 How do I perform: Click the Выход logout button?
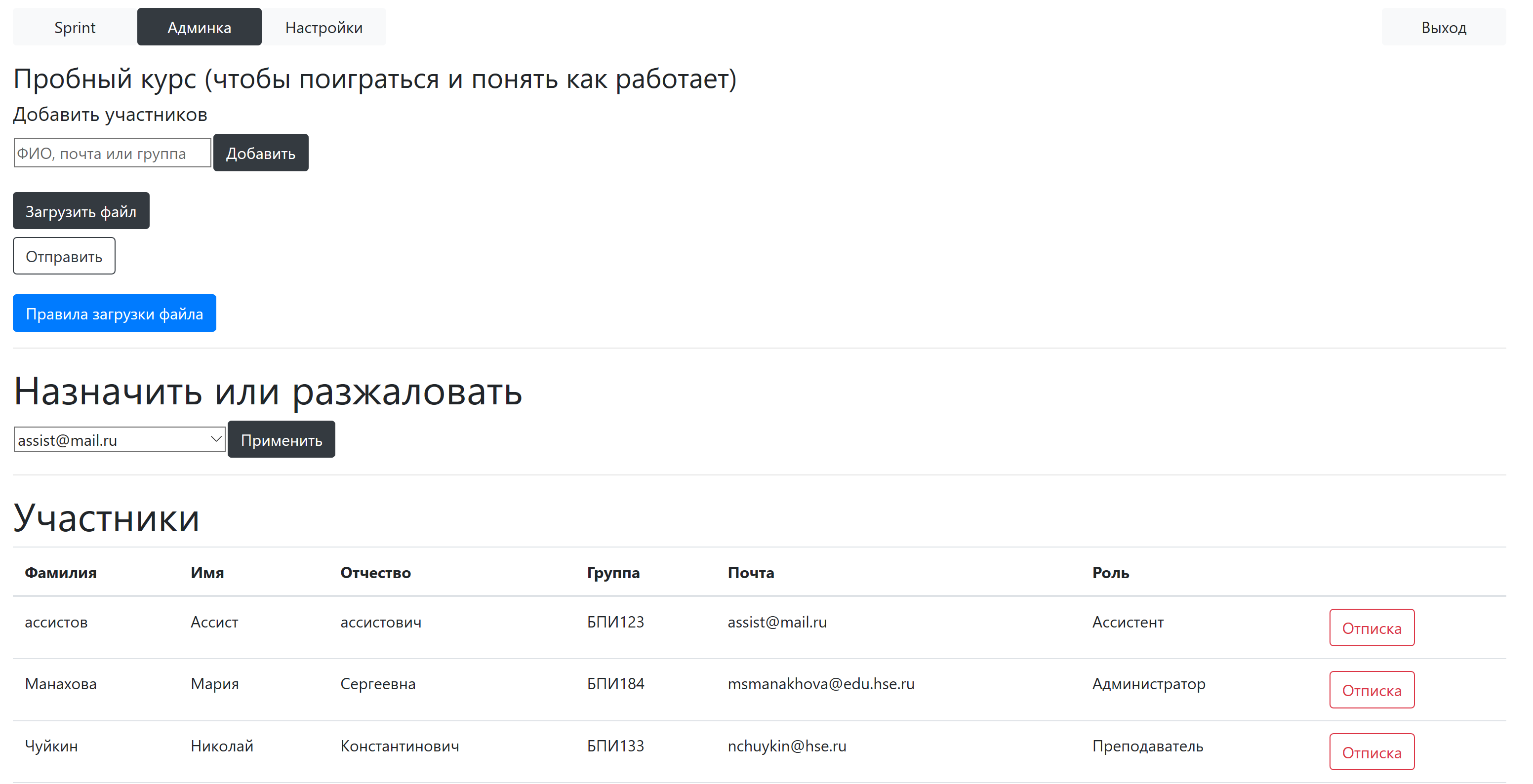click(x=1444, y=27)
